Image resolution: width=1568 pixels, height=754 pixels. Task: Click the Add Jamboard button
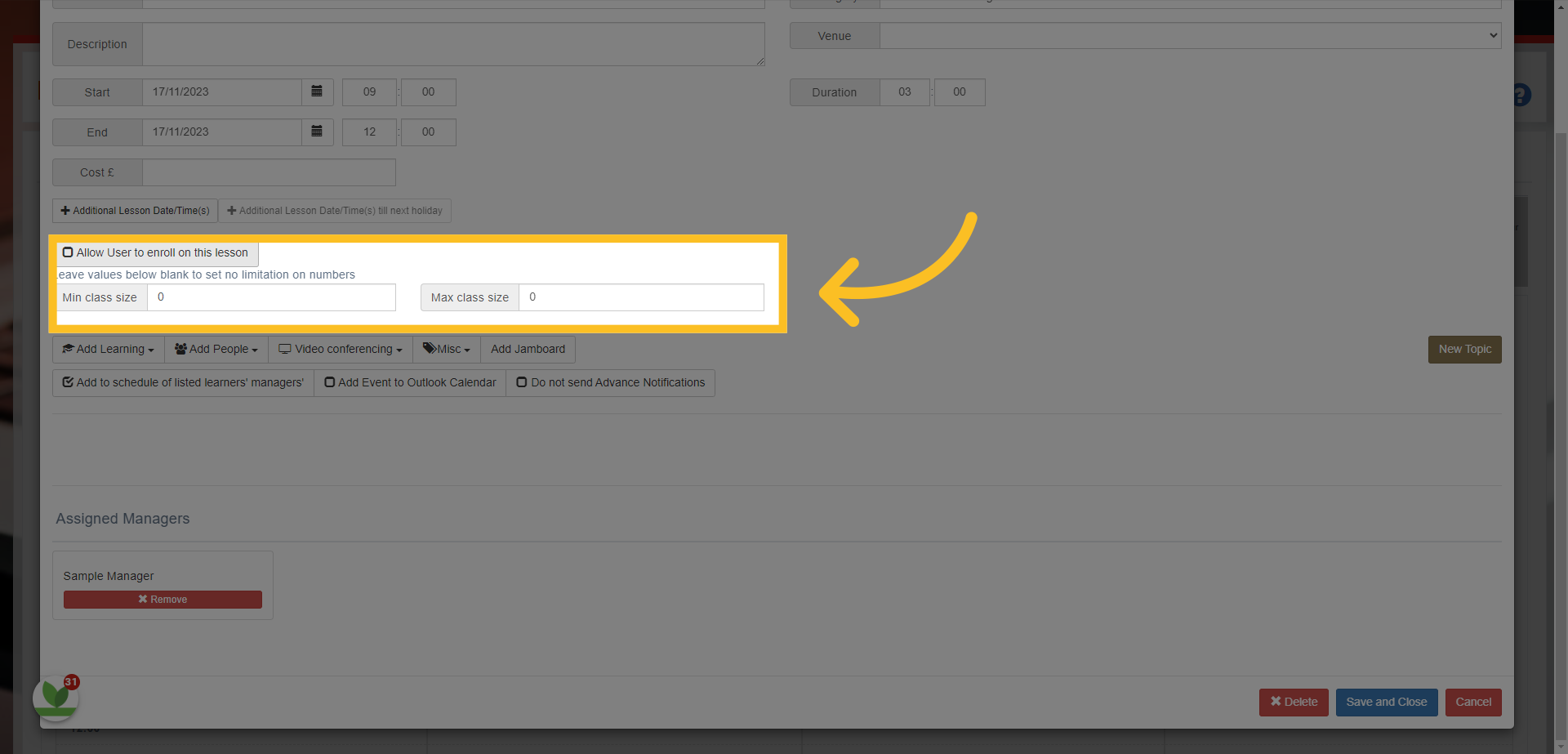pyautogui.click(x=528, y=349)
